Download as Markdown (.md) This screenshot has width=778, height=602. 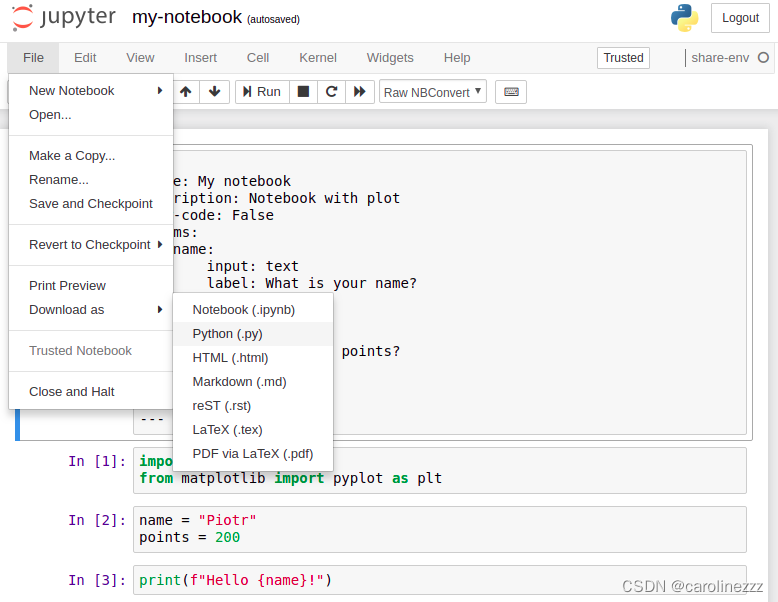point(253,382)
